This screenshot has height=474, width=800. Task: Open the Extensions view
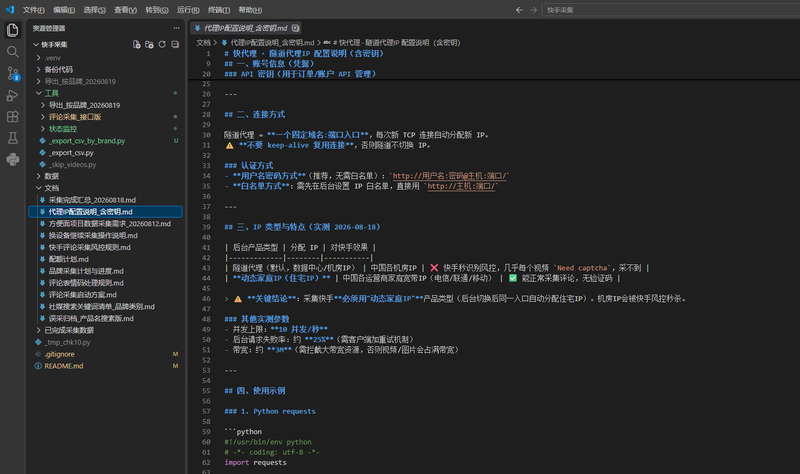click(x=13, y=117)
